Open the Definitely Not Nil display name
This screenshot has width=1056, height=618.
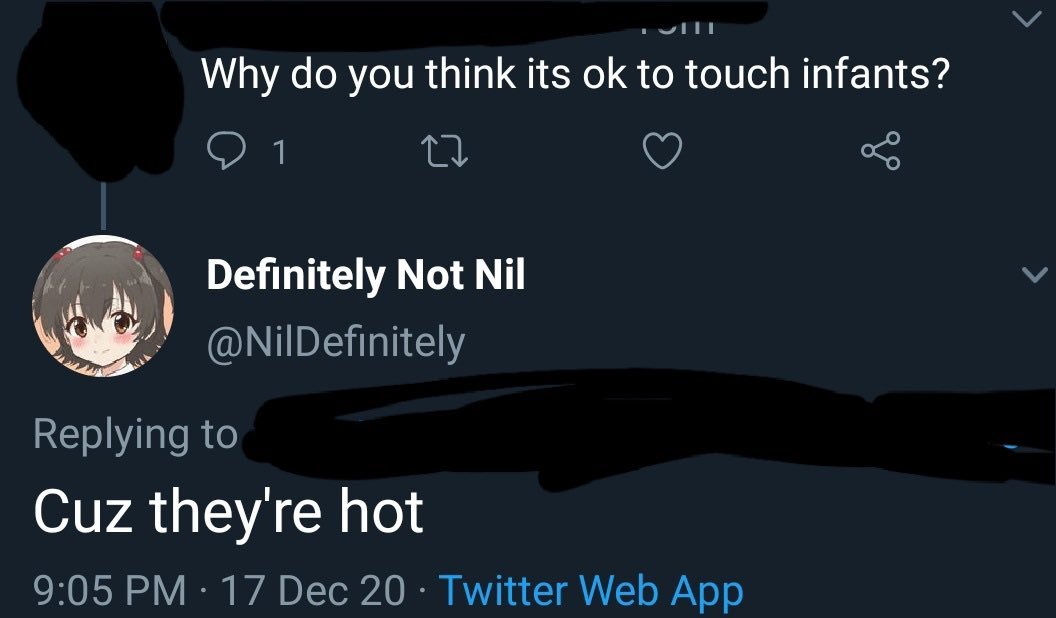[365, 275]
